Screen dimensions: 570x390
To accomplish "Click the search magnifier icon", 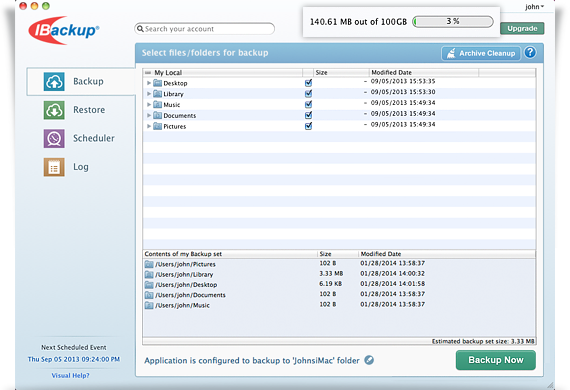I will (x=140, y=29).
